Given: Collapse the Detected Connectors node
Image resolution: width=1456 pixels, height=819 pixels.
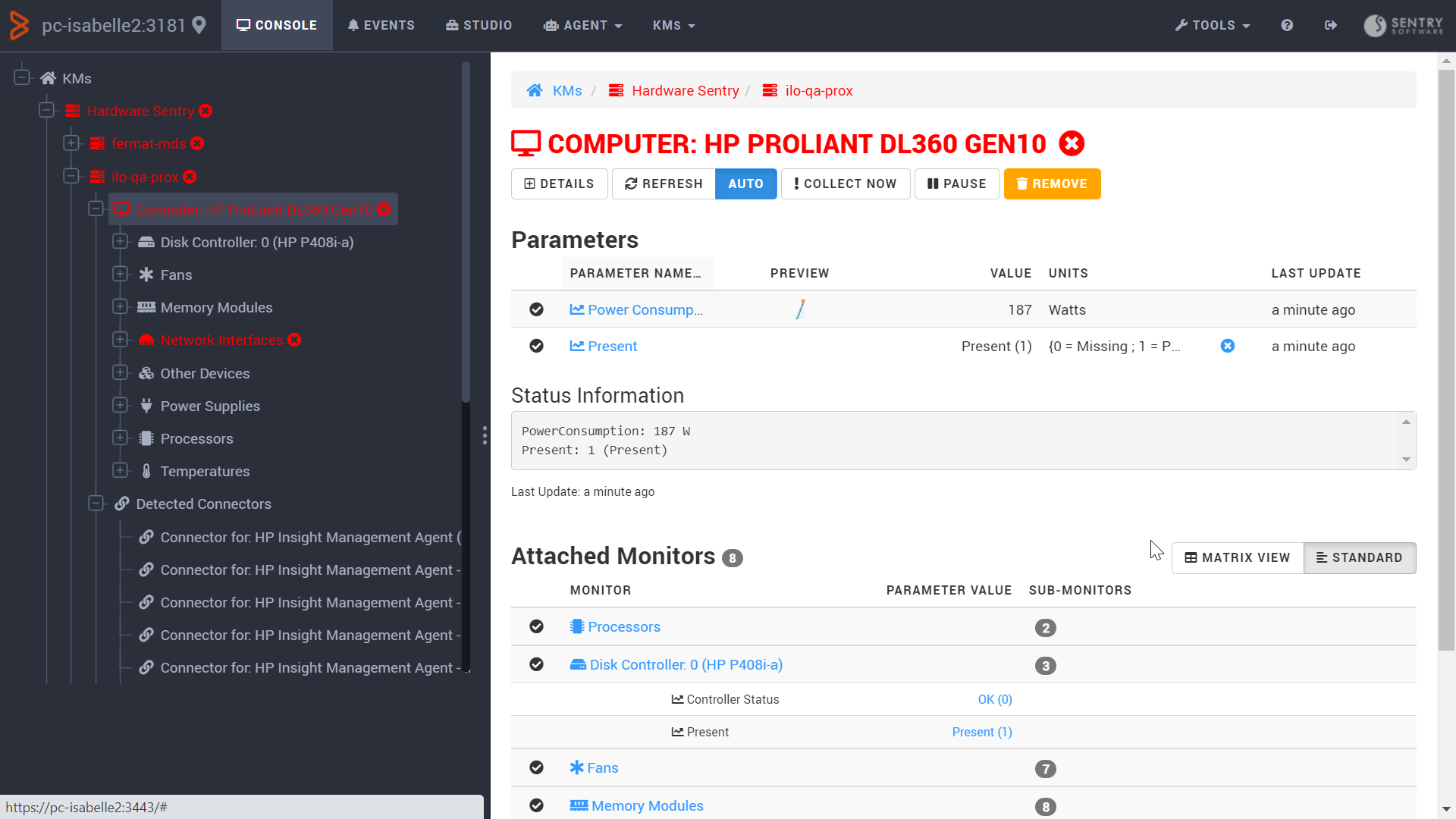Looking at the screenshot, I should (x=96, y=503).
